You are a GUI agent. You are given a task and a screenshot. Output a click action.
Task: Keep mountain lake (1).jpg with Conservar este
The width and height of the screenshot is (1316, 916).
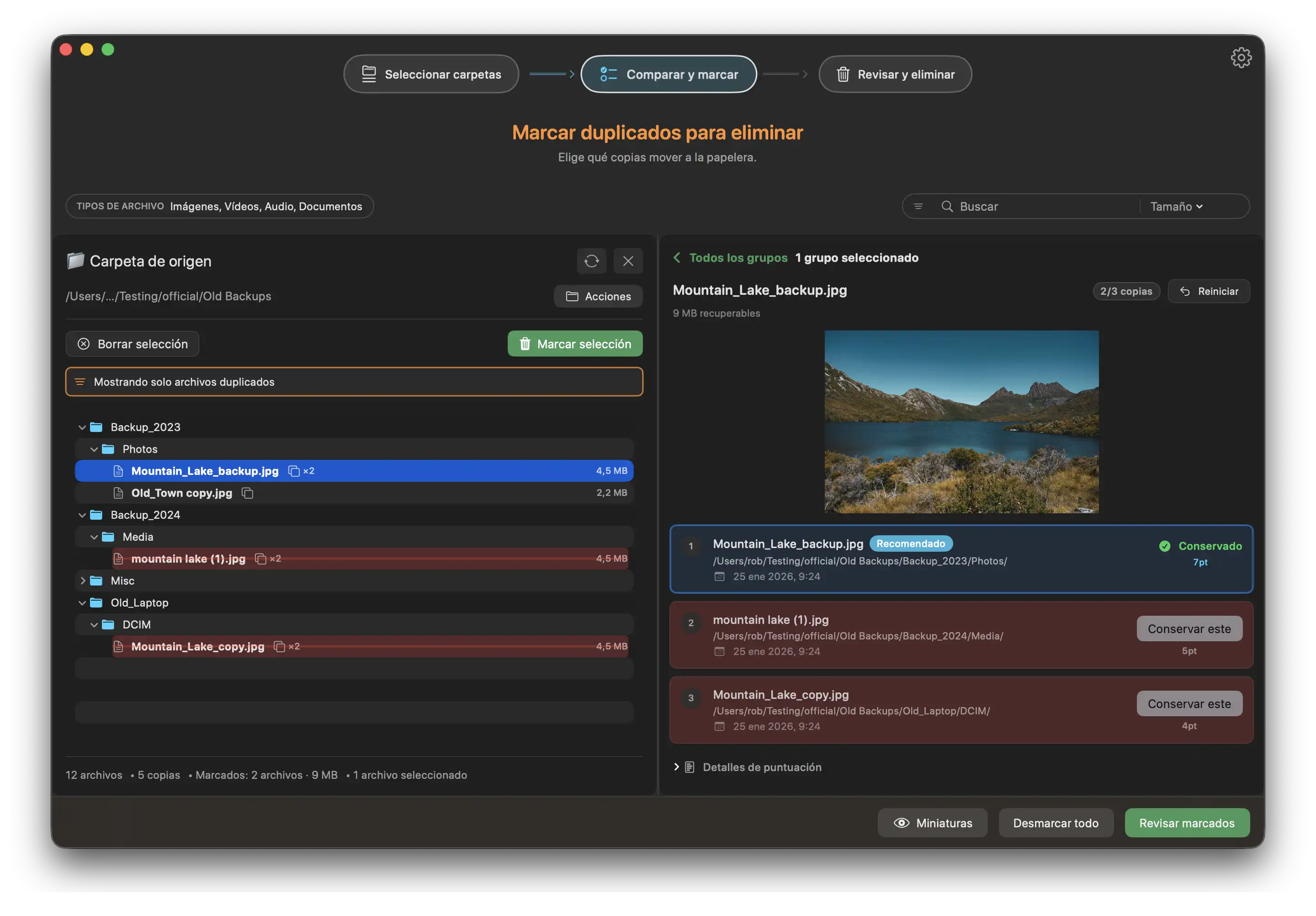coord(1189,629)
